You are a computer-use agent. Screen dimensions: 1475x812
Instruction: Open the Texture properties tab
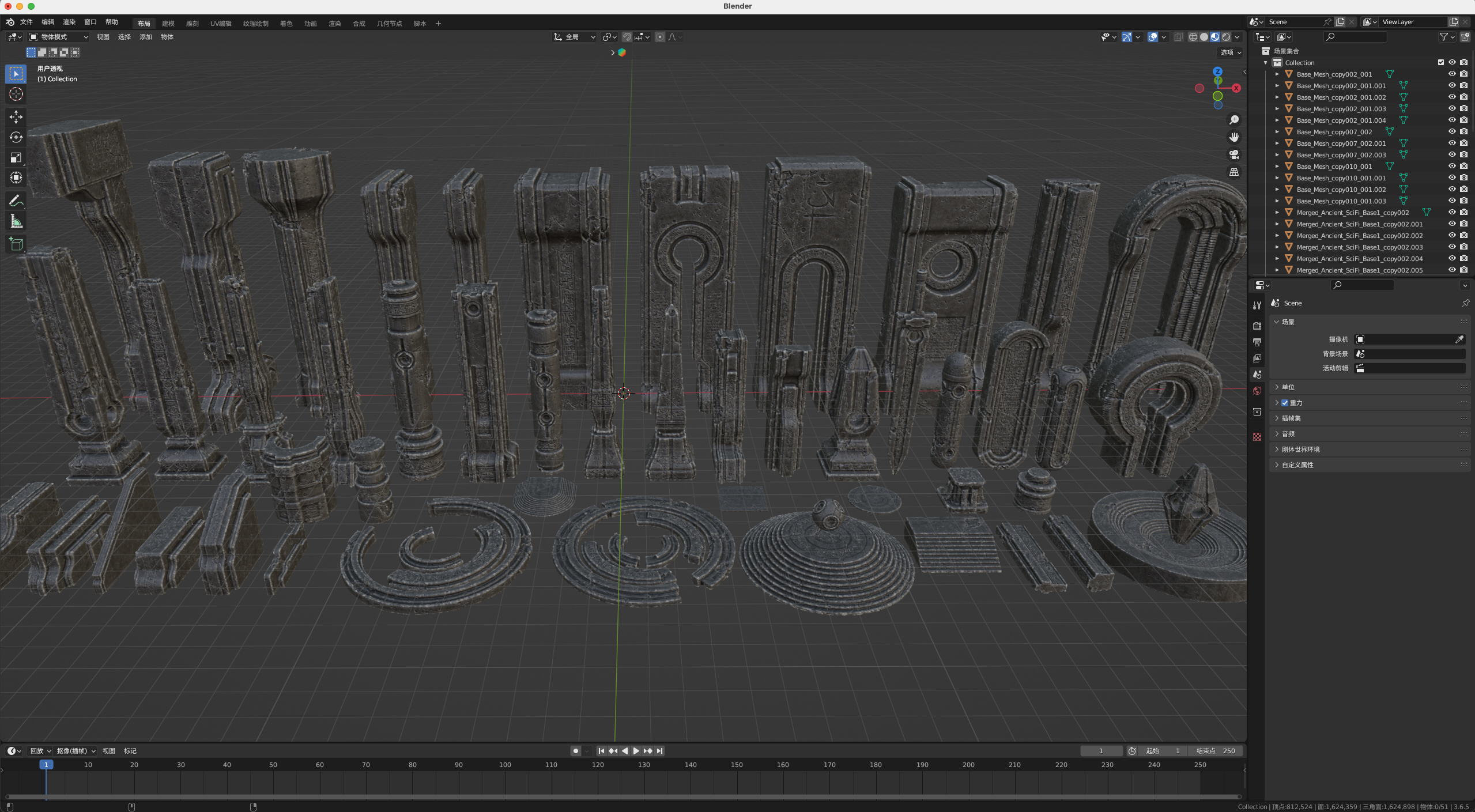click(1257, 437)
